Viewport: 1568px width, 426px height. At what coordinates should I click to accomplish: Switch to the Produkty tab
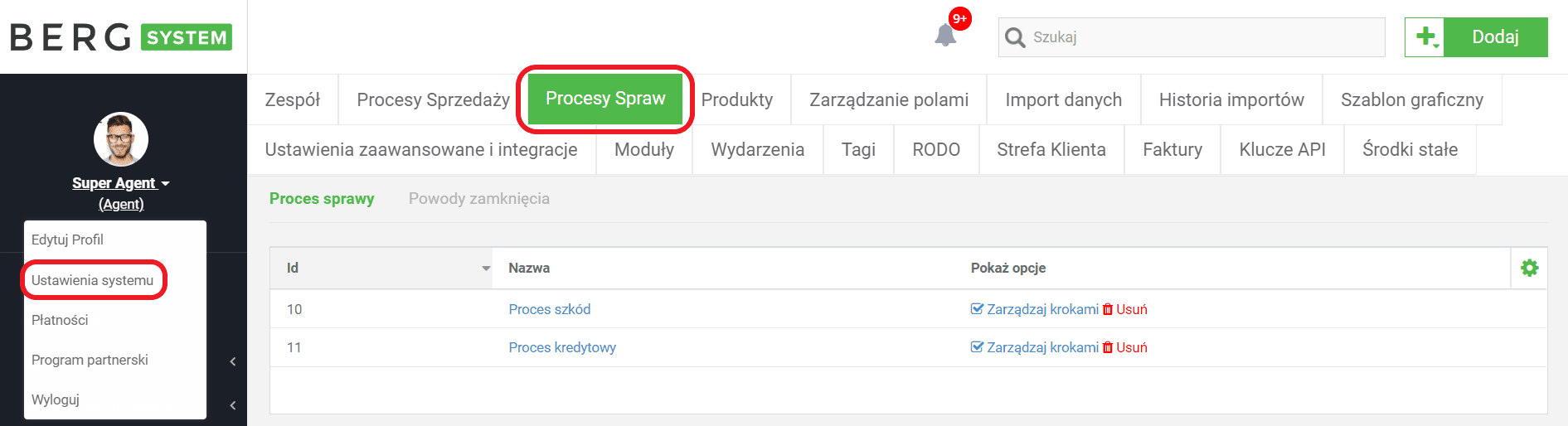(x=736, y=99)
